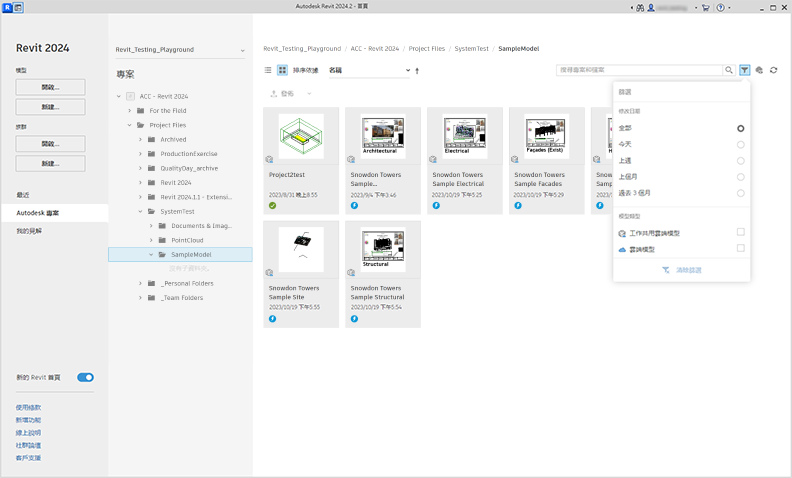Screen dimensions: 792x478
Task: Switch to list view icon
Action: click(x=268, y=70)
